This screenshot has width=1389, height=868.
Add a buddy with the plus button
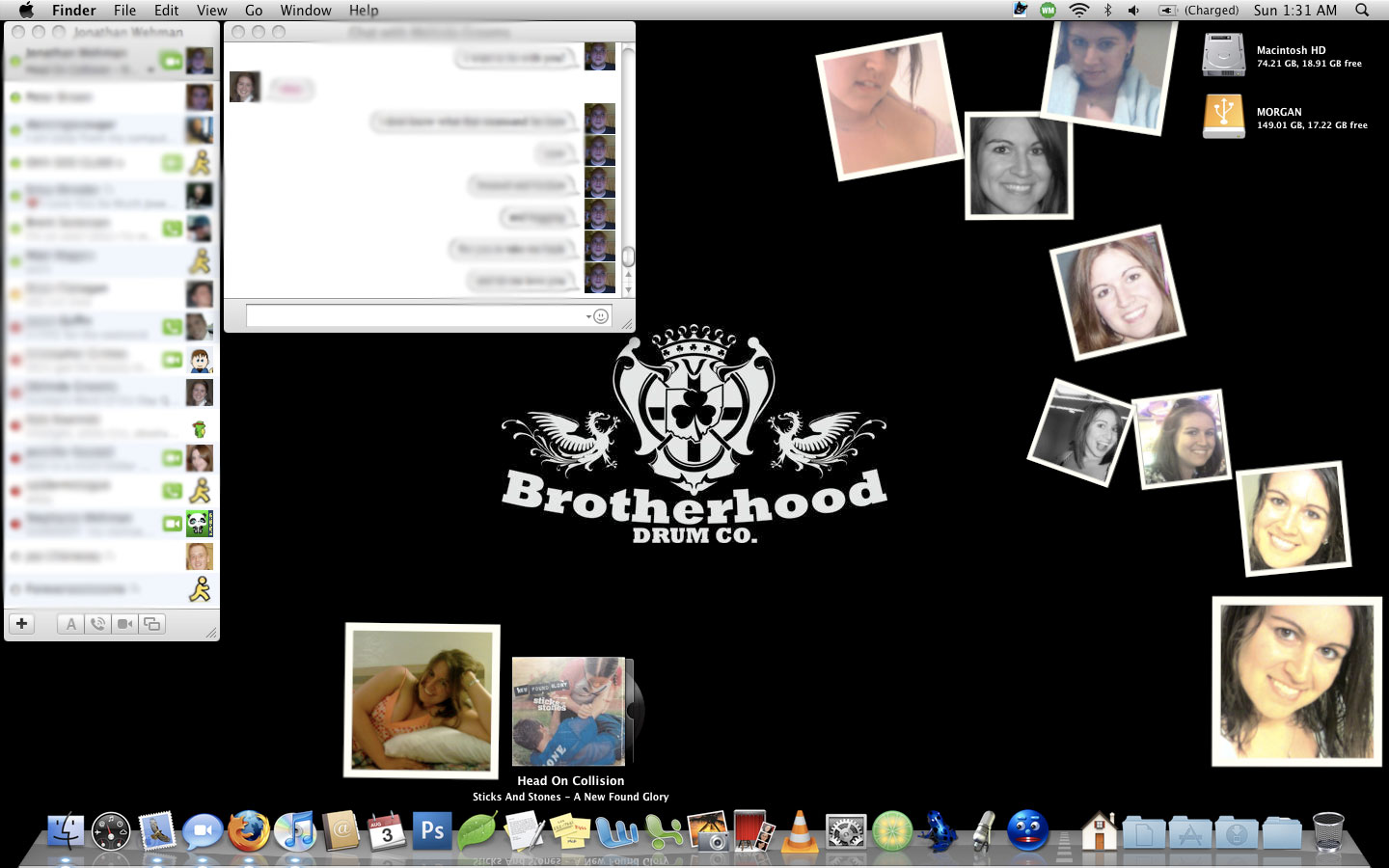[21, 623]
